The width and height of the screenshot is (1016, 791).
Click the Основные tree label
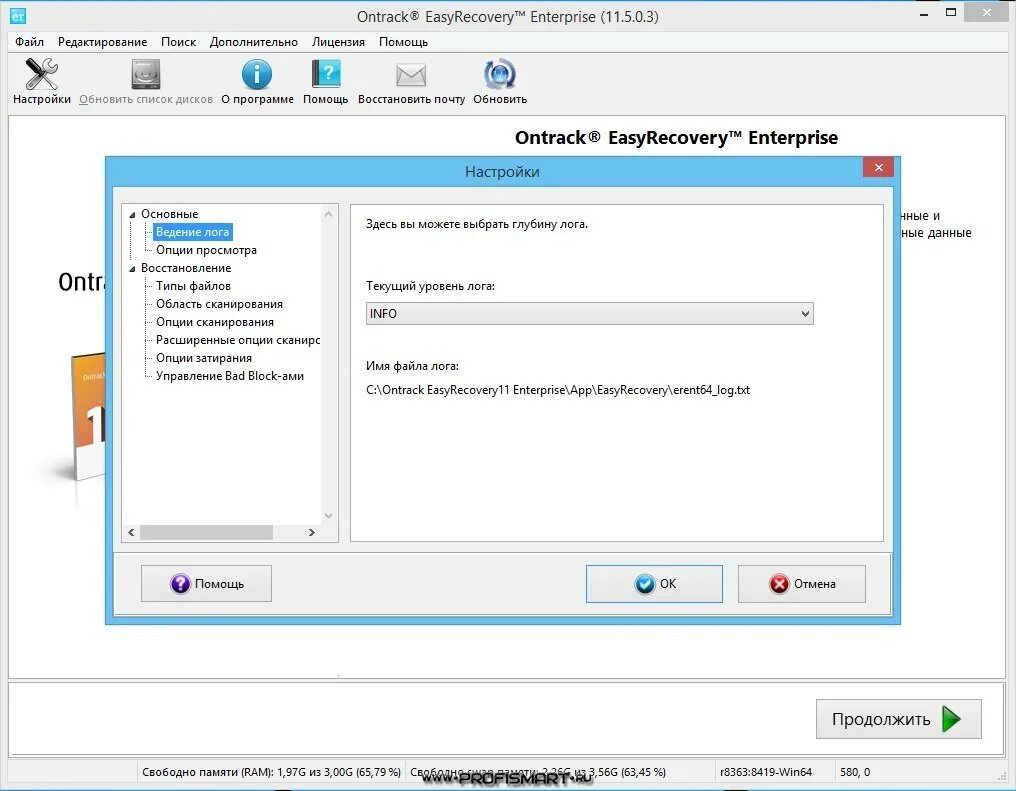tap(170, 214)
